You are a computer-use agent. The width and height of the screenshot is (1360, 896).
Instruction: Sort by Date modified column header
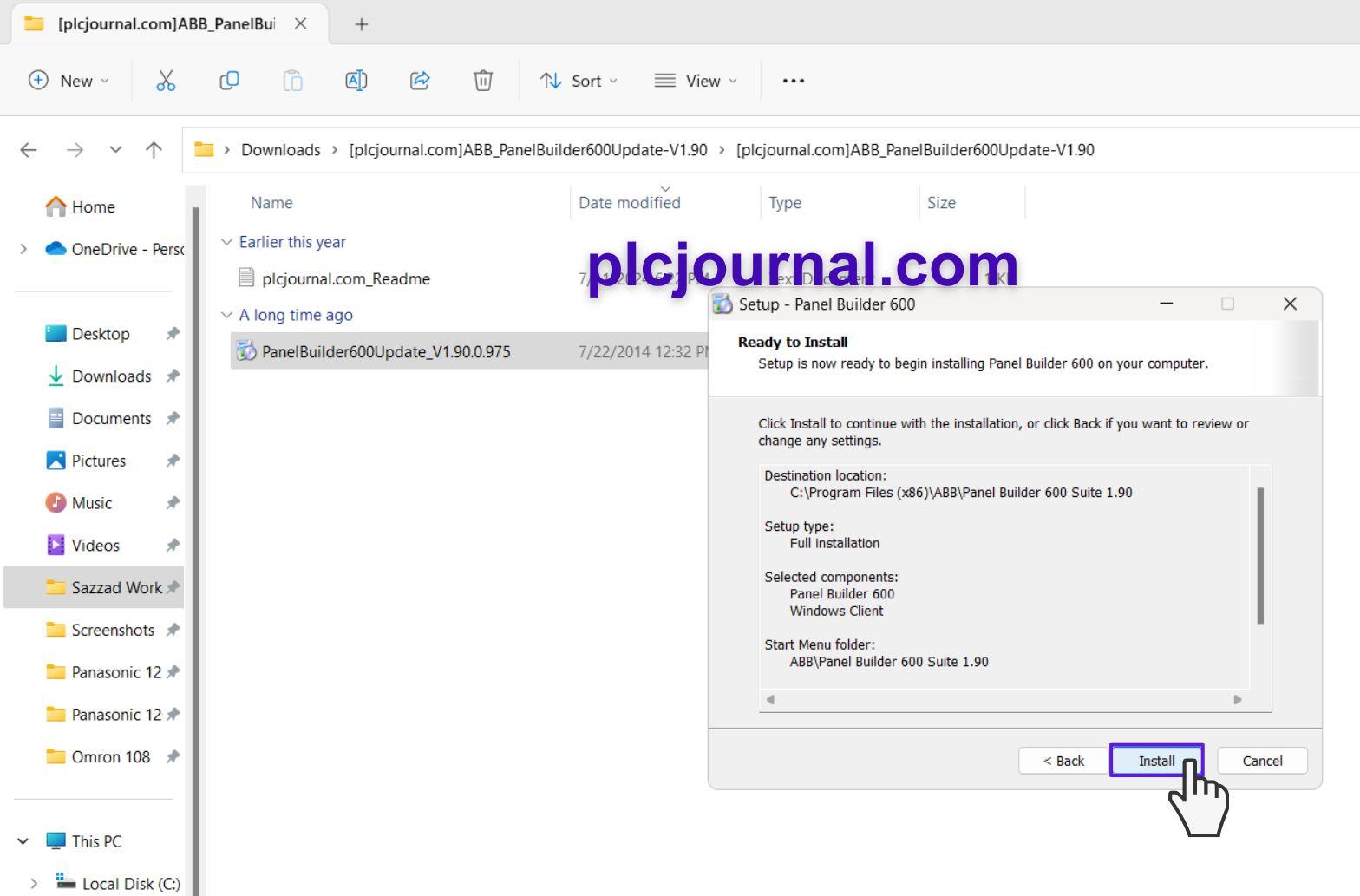point(630,203)
